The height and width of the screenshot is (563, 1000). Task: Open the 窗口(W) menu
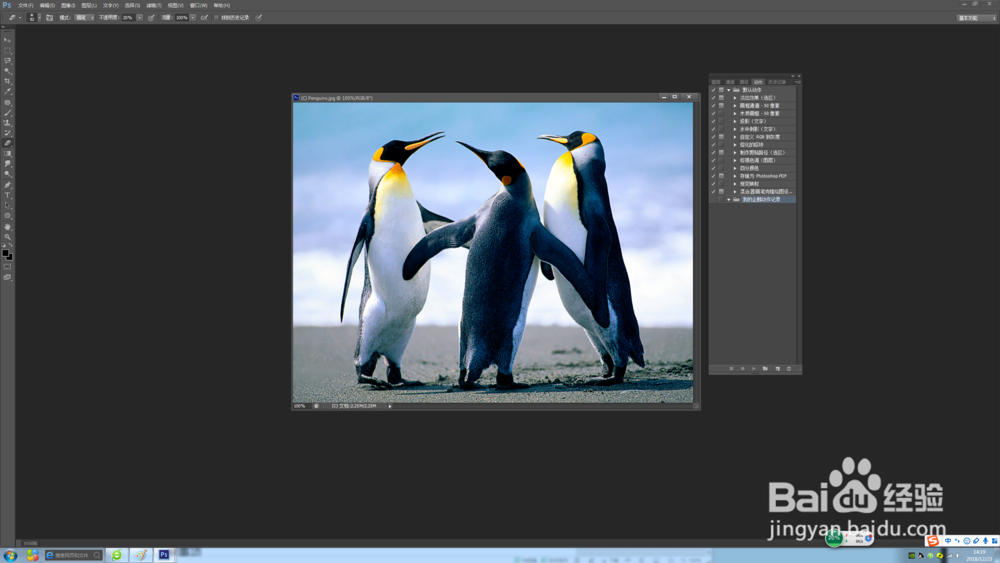click(x=198, y=5)
